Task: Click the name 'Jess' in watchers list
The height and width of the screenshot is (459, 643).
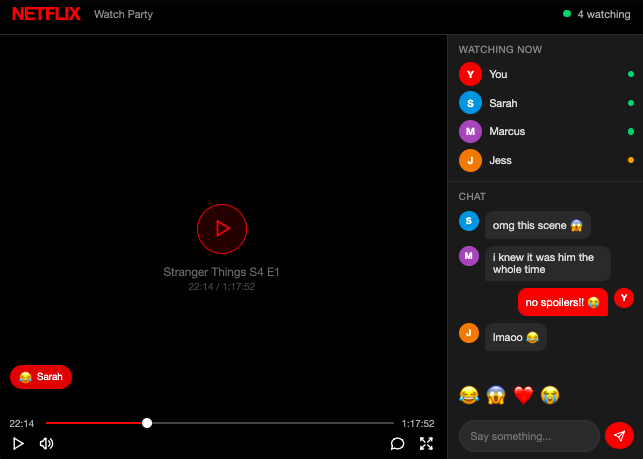Action: coord(500,160)
